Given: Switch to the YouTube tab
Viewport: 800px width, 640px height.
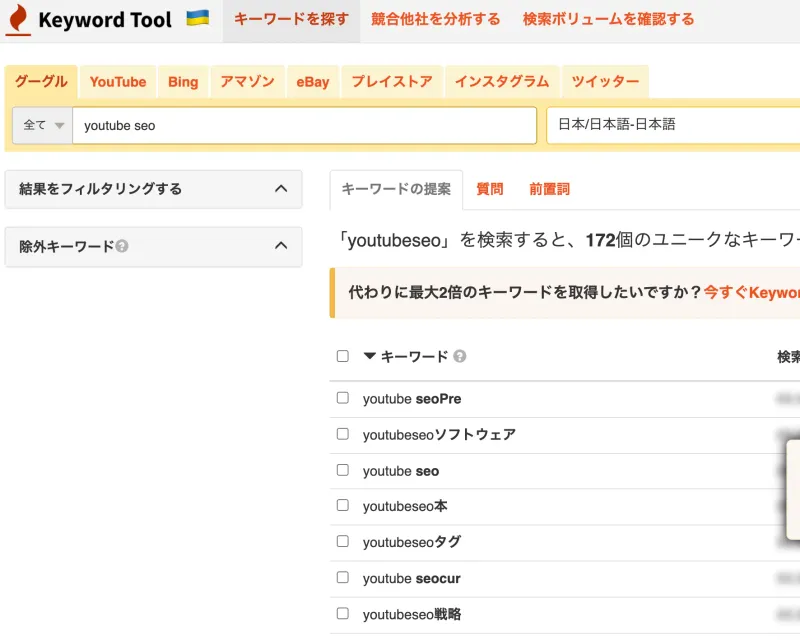Looking at the screenshot, I should (x=117, y=82).
